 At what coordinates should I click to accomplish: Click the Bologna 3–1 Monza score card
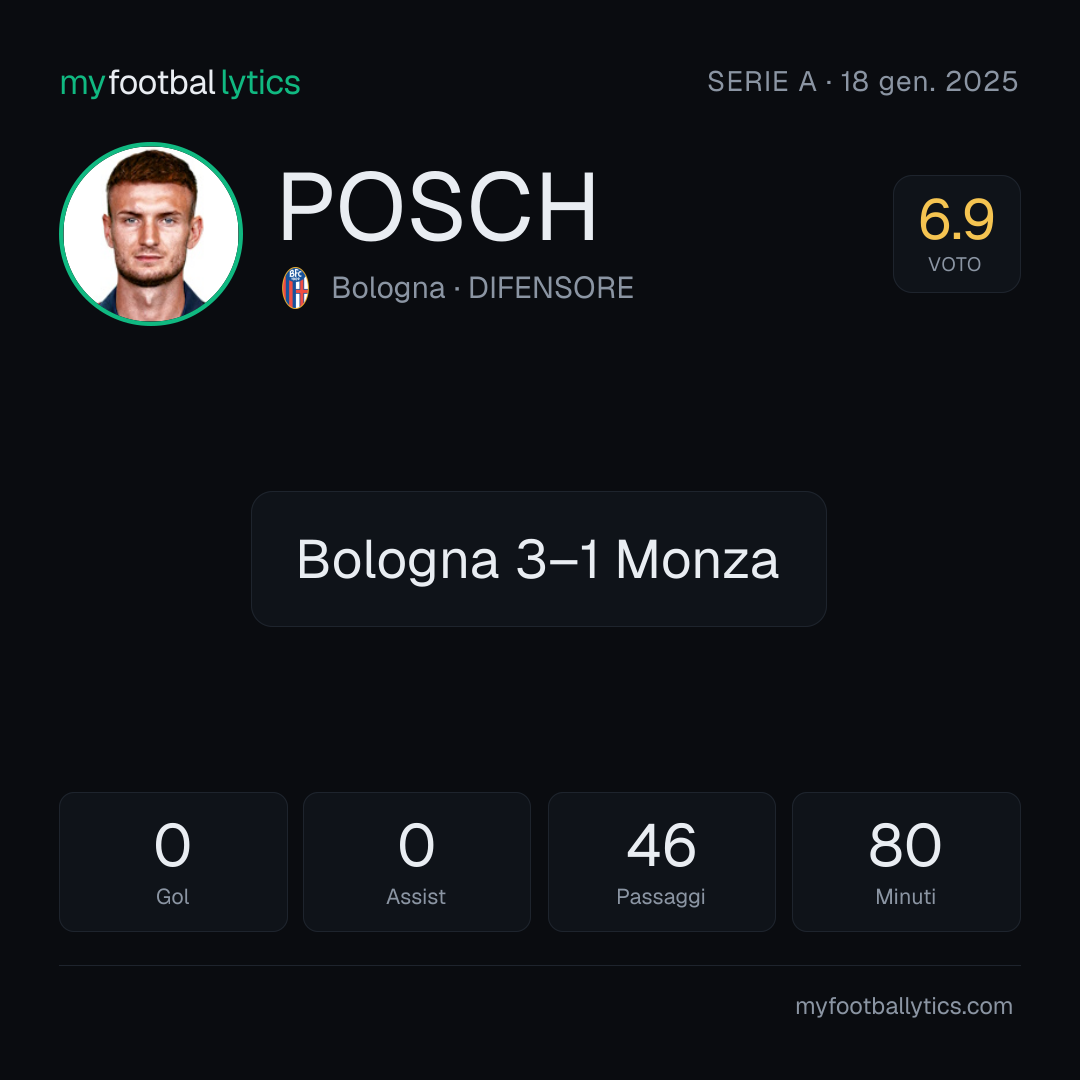[539, 559]
